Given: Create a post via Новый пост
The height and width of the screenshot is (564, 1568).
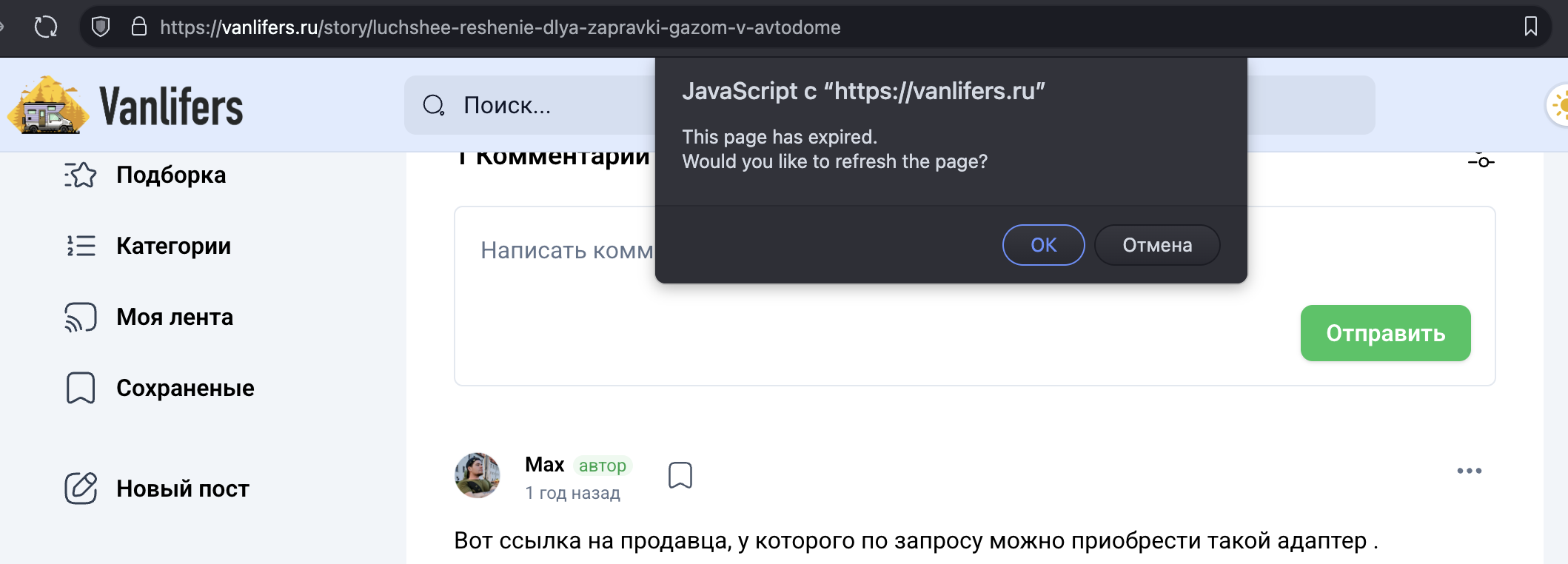Looking at the screenshot, I should tap(182, 489).
